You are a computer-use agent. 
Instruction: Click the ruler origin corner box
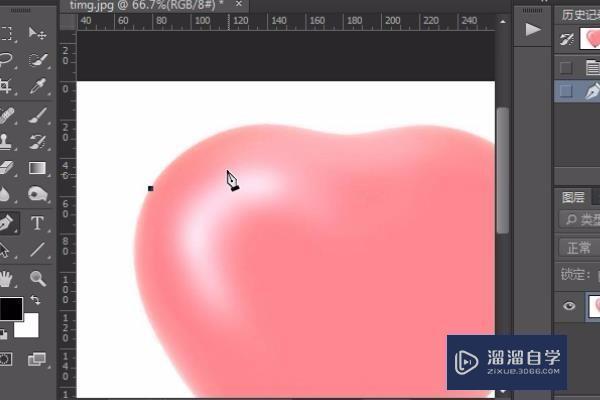tap(68, 22)
